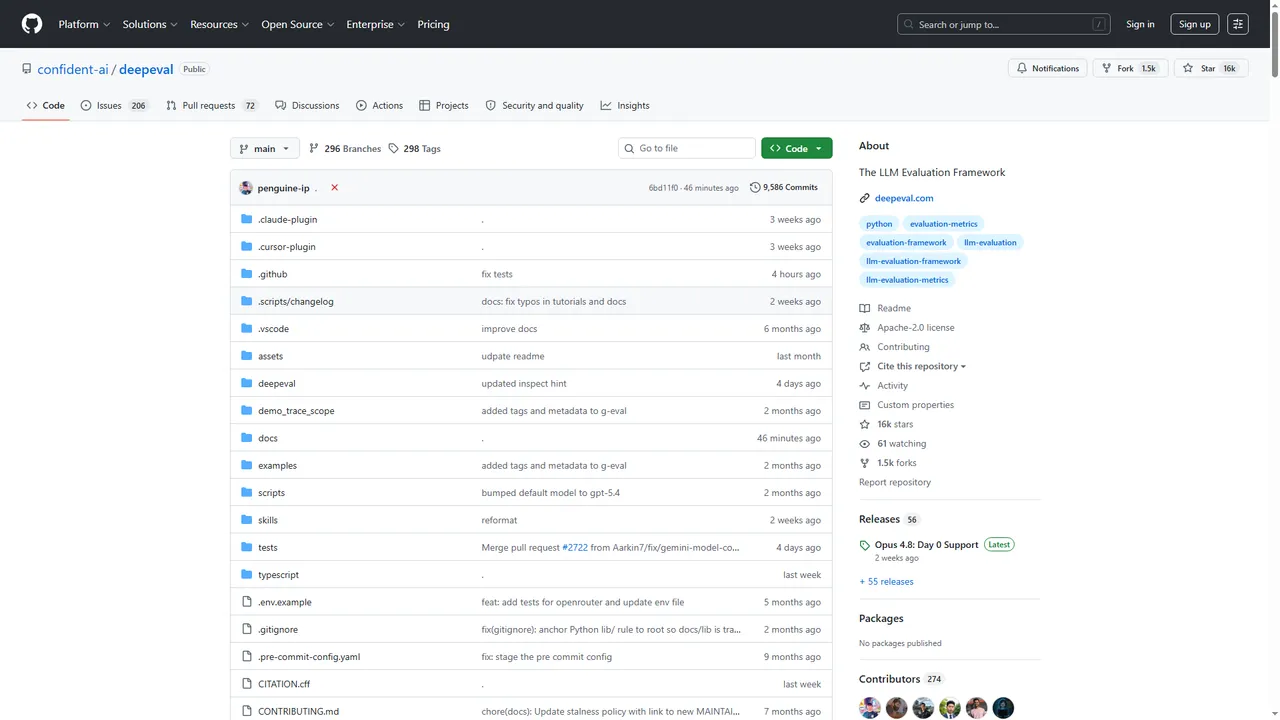Click the Search or jump to field
1280x720 pixels.
1005,24
